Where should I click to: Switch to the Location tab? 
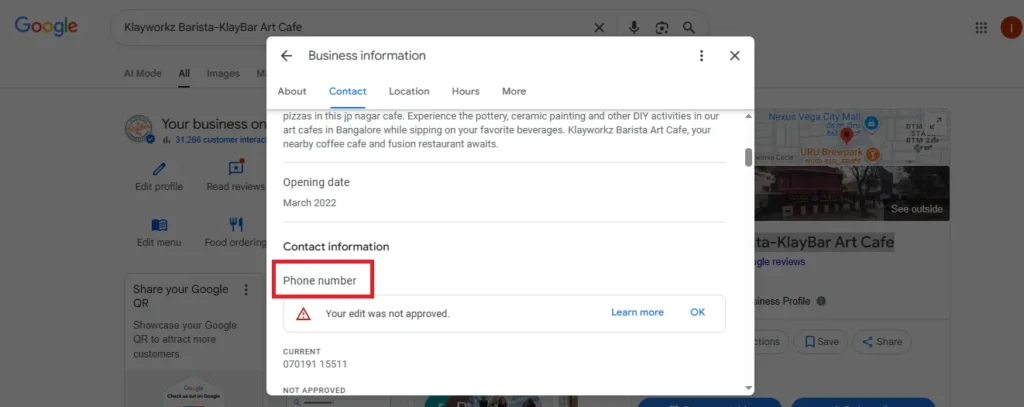[409, 91]
